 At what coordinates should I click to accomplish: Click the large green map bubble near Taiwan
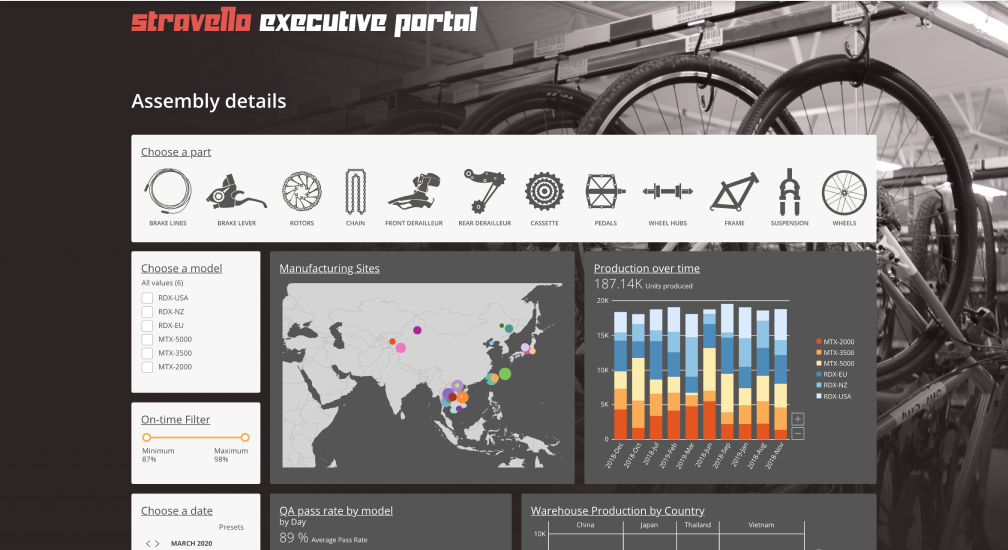pyautogui.click(x=505, y=373)
